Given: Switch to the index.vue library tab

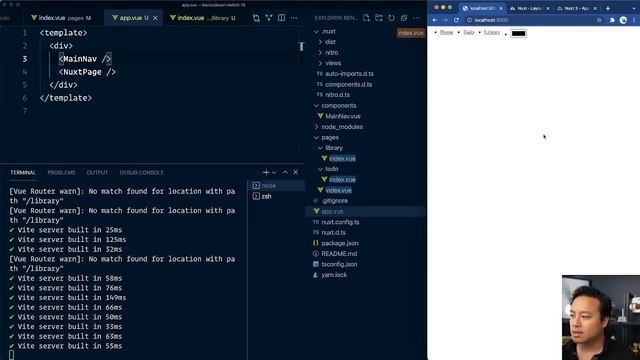Looking at the screenshot, I should tap(203, 18).
